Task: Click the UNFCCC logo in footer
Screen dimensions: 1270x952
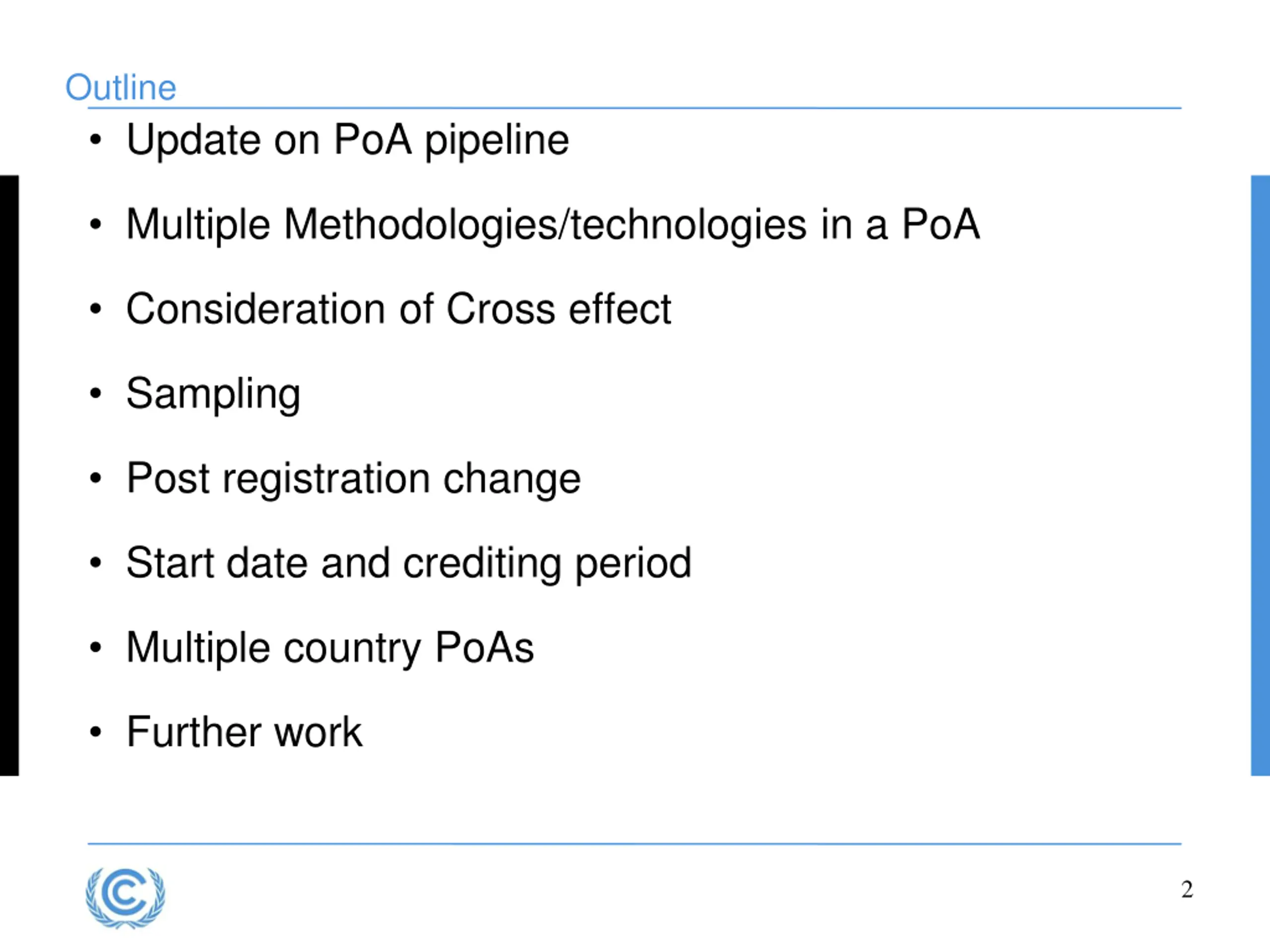Action: click(125, 897)
